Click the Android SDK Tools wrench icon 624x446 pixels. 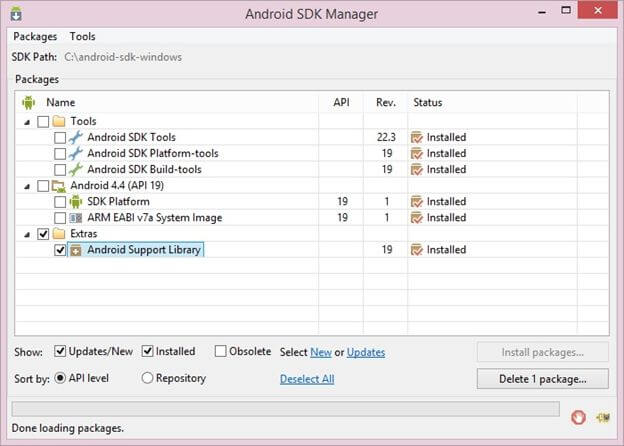tap(76, 137)
